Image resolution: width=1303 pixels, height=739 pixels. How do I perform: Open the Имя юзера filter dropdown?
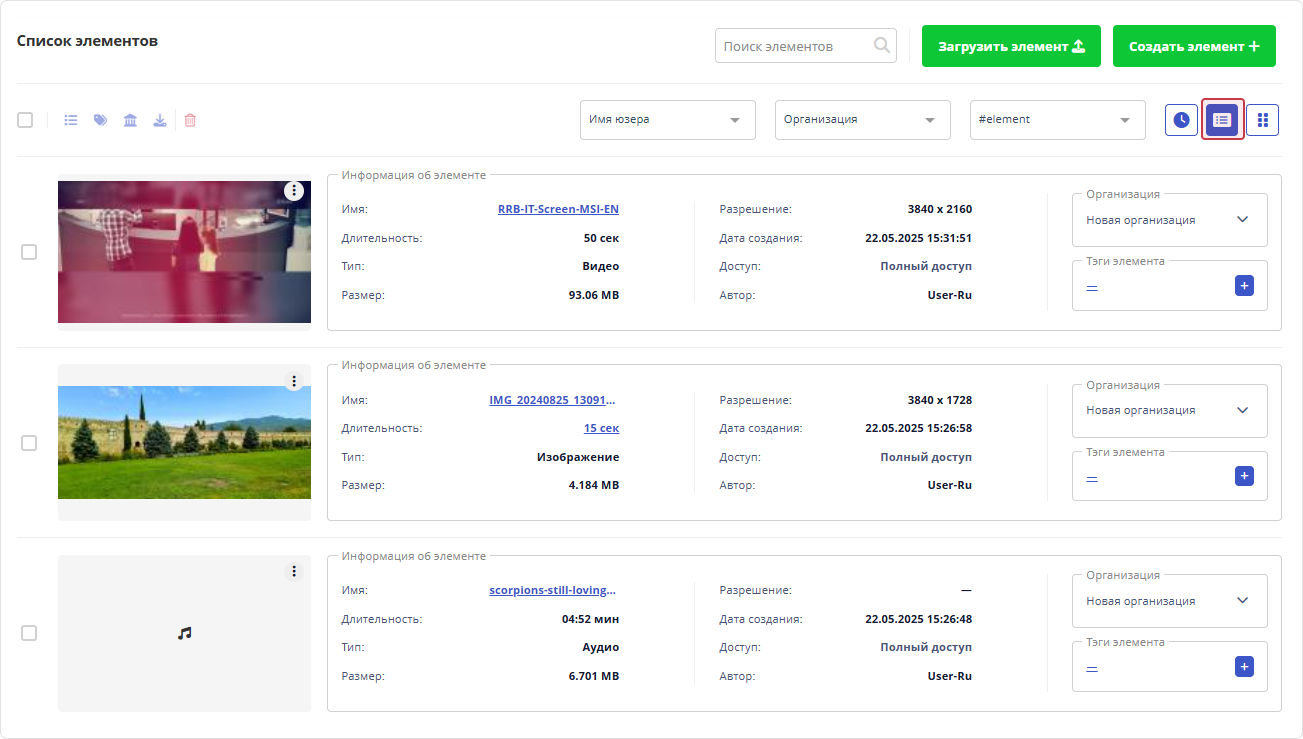667,120
